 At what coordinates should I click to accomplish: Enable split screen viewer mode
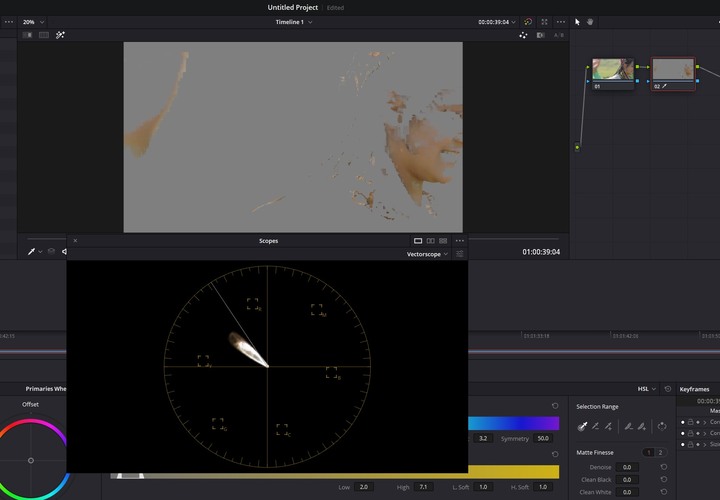tap(44, 35)
